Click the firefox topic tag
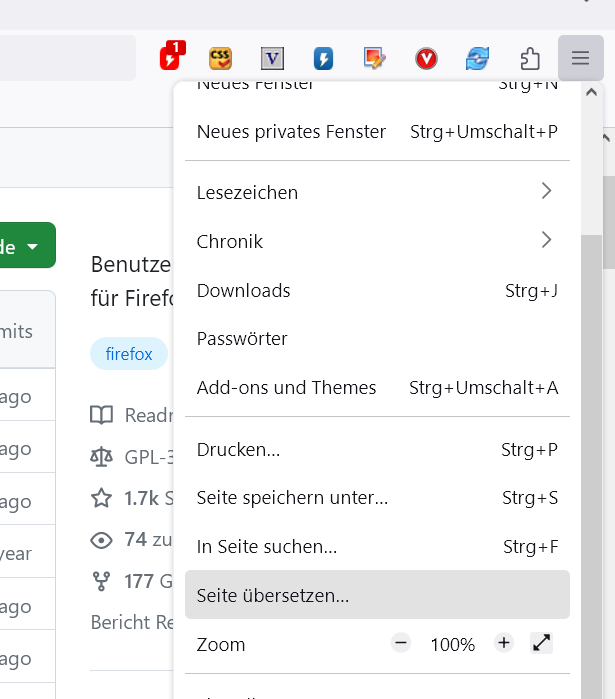 coord(129,354)
